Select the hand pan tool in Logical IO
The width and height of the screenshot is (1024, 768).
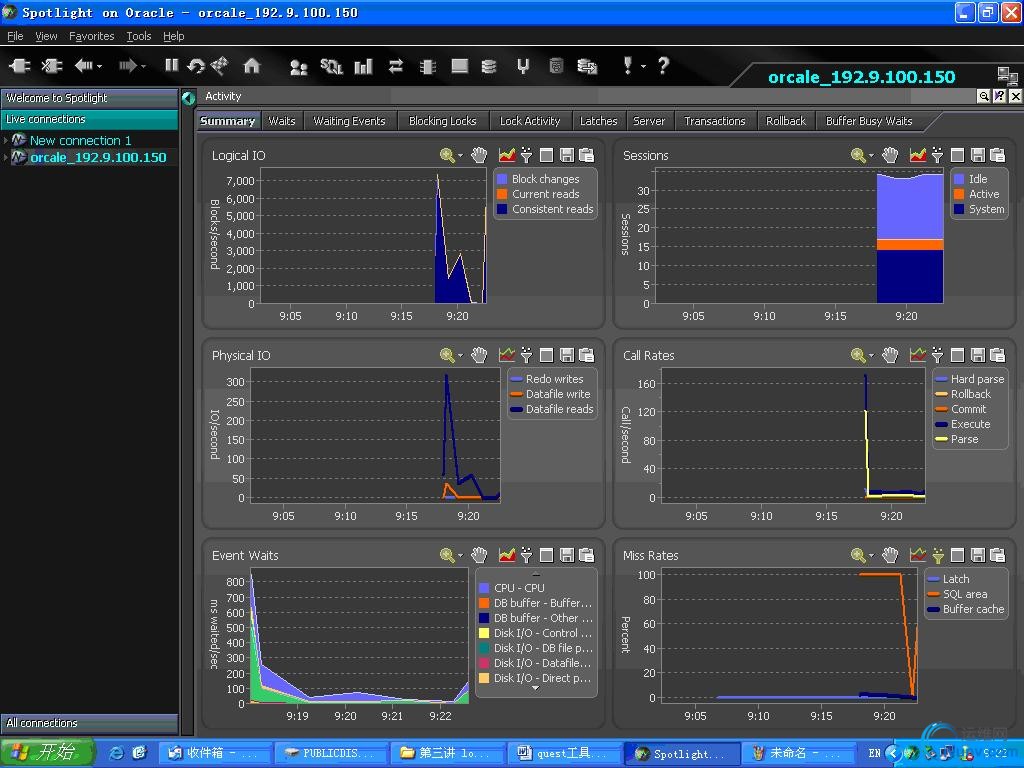pyautogui.click(x=479, y=155)
